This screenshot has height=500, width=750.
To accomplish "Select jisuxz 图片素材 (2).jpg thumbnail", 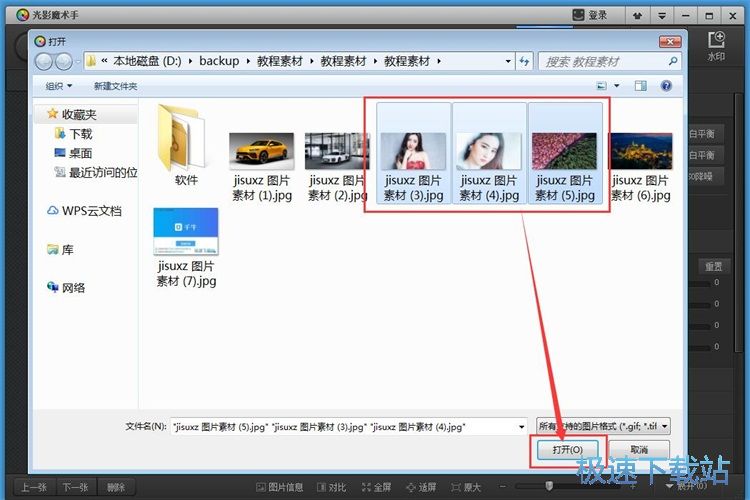I will coord(337,167).
